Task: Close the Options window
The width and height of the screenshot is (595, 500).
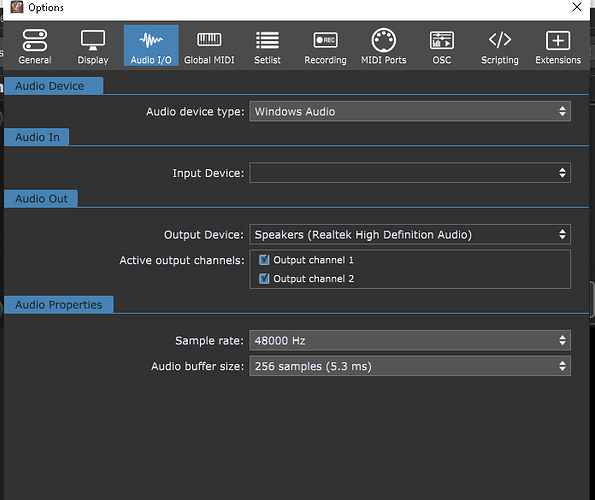Action: pyautogui.click(x=577, y=7)
